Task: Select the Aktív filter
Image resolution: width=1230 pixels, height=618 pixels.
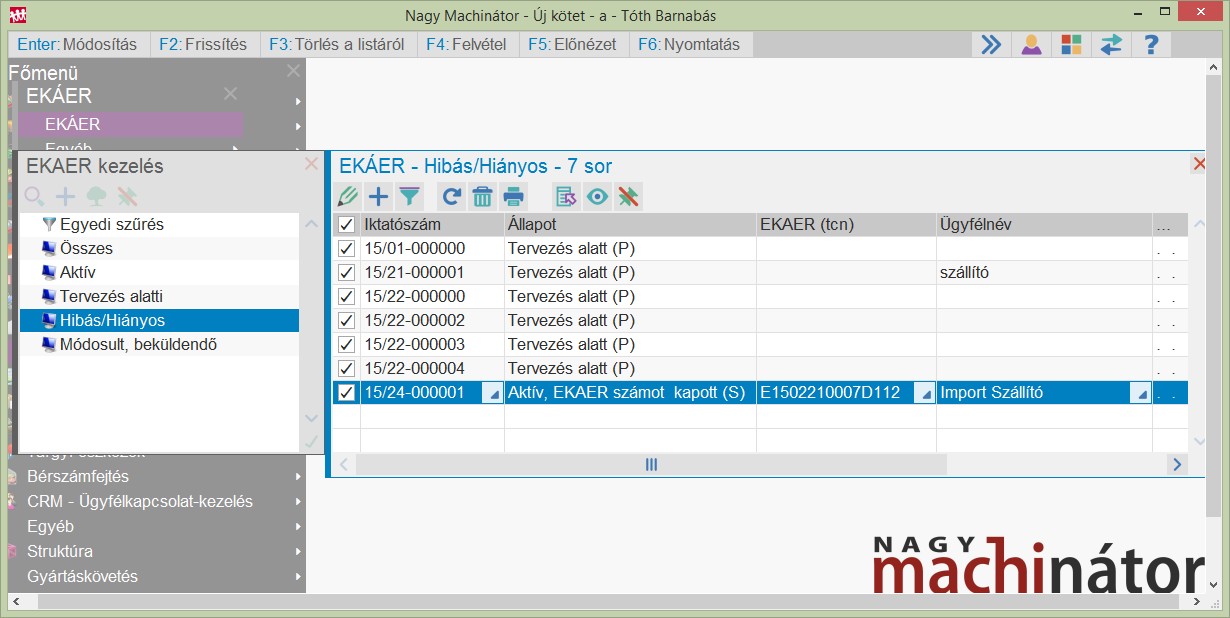Action: point(159,272)
